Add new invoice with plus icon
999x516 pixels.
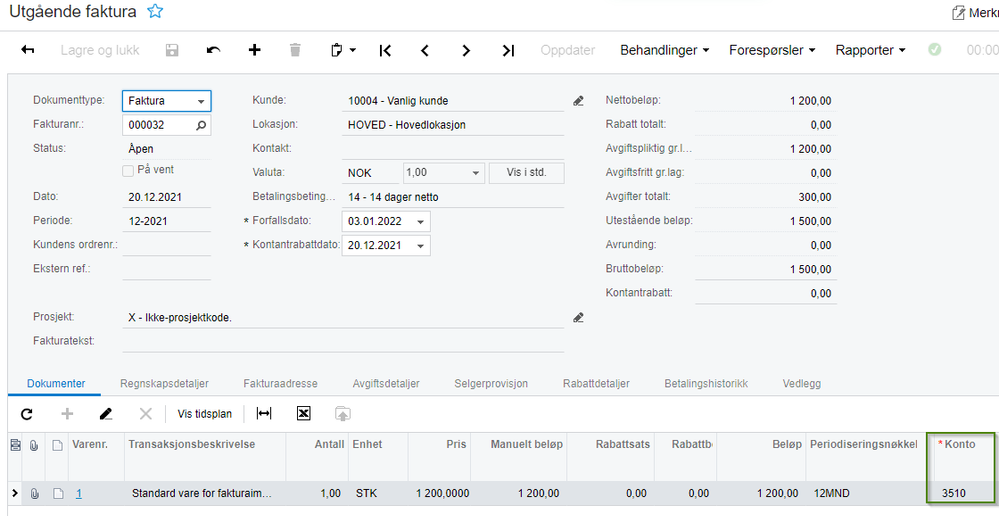point(254,50)
